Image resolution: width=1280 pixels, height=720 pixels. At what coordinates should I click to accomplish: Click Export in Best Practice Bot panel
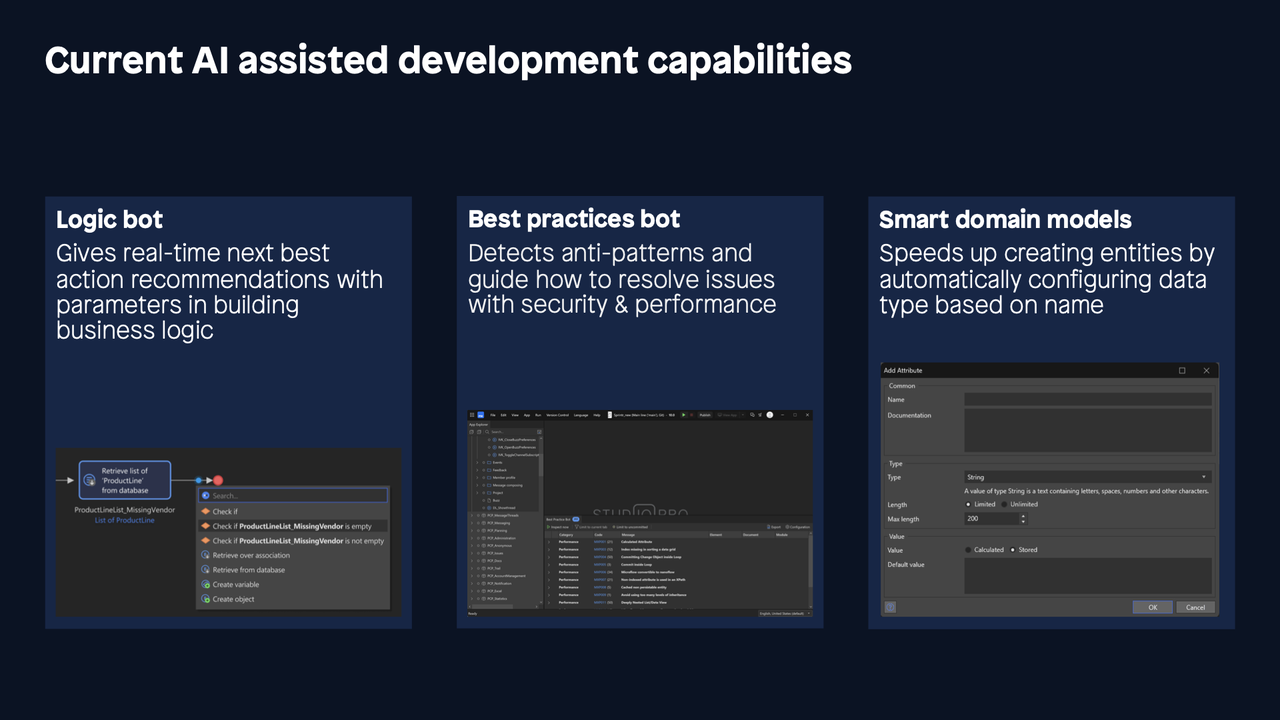[x=774, y=527]
